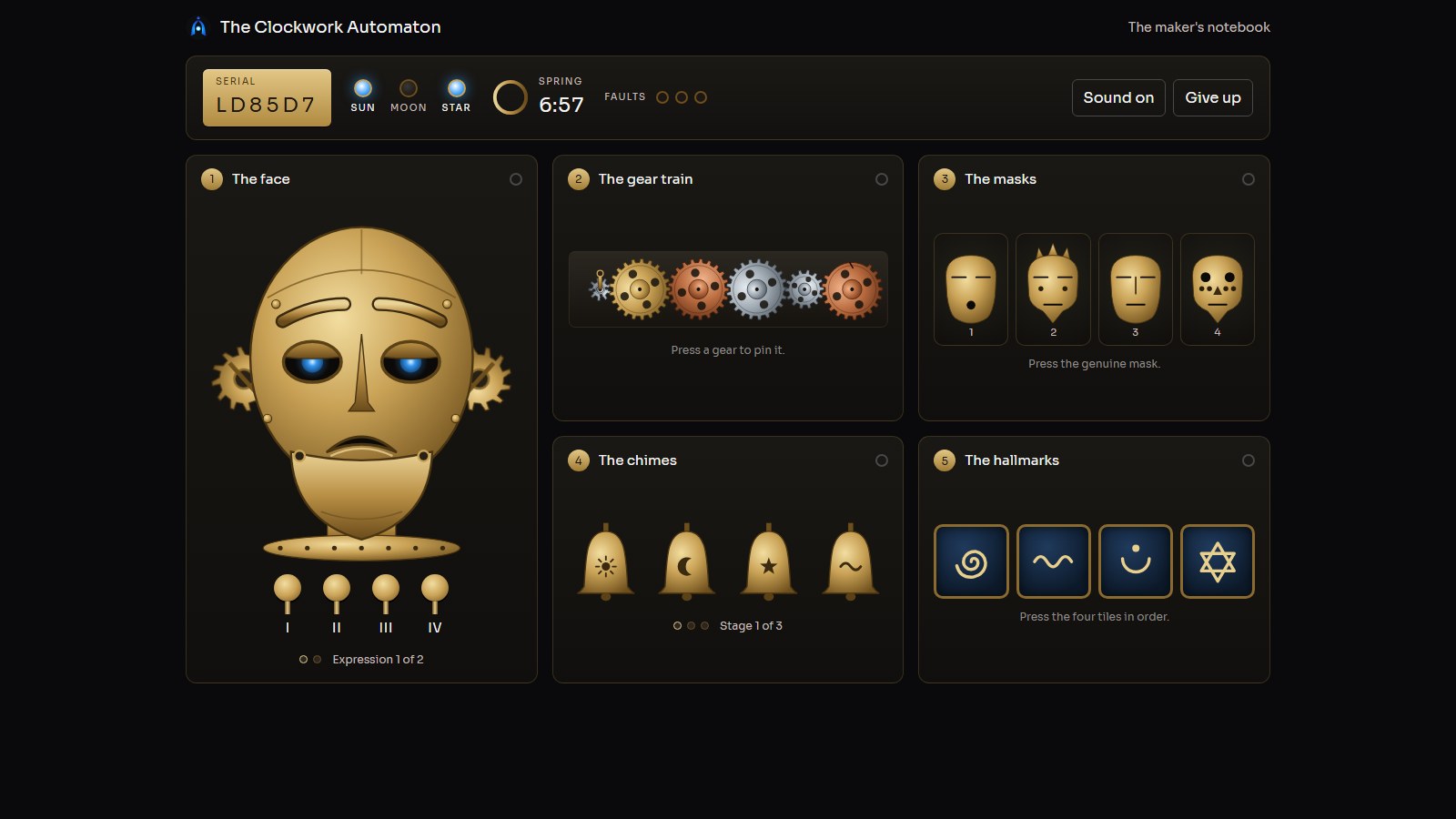Image resolution: width=1456 pixels, height=819 pixels.
Task: Click the Sound on button
Action: point(1118,97)
